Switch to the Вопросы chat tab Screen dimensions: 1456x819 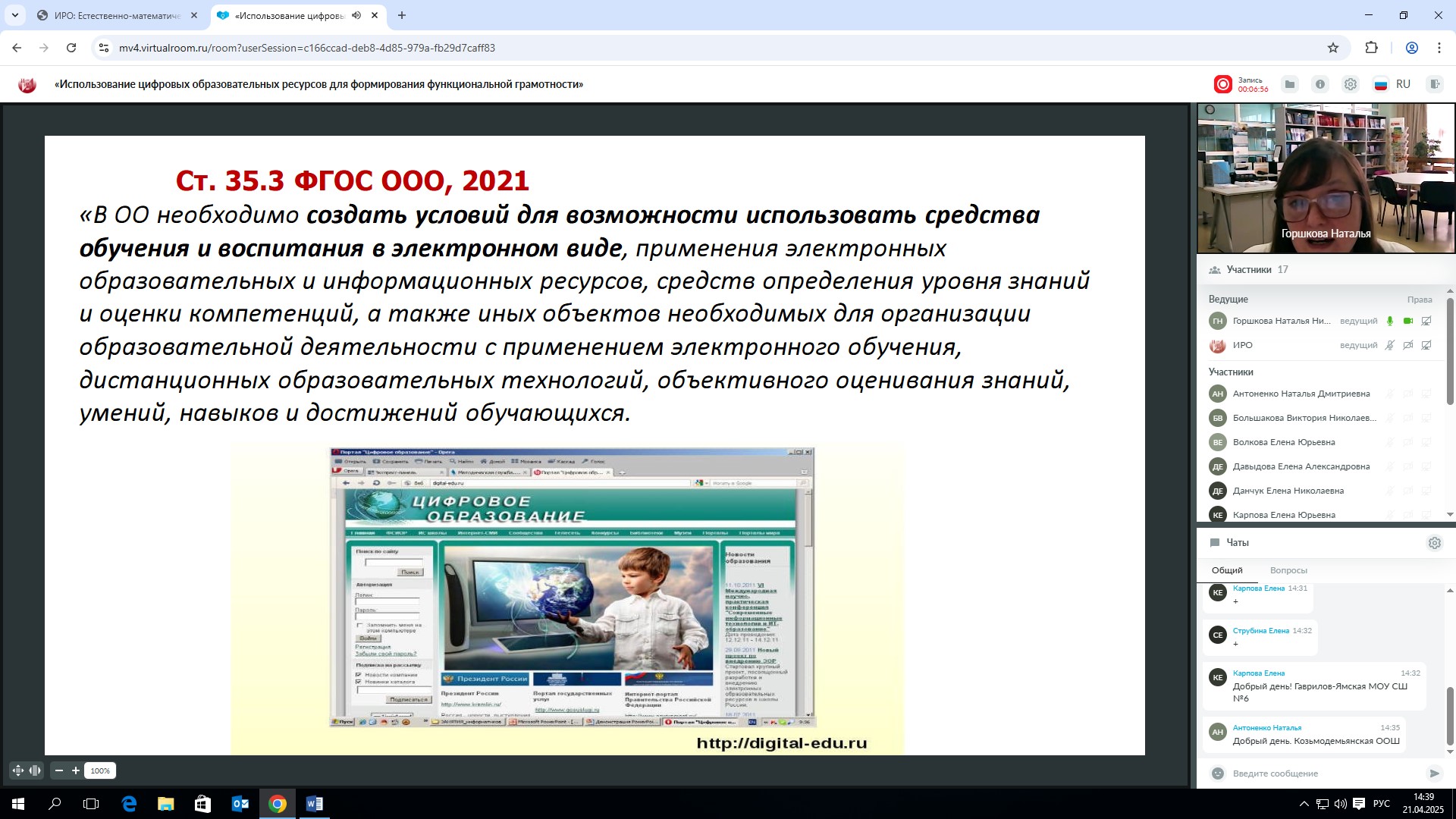click(1288, 570)
